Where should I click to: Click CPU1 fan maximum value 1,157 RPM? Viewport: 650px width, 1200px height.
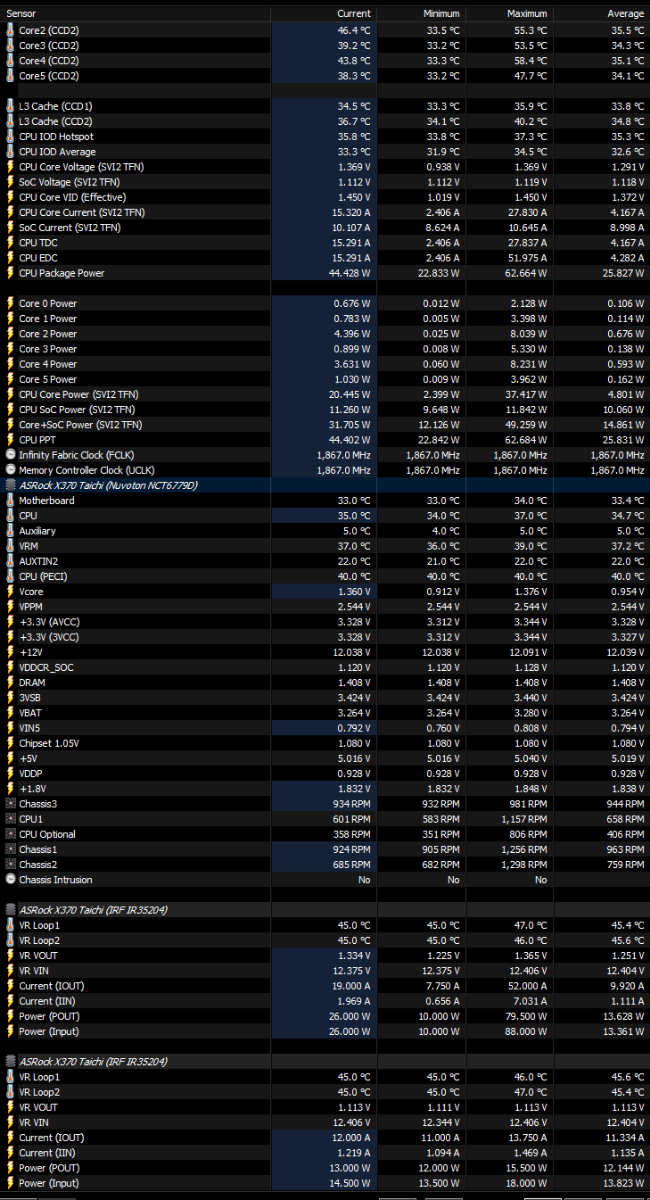pyautogui.click(x=525, y=819)
